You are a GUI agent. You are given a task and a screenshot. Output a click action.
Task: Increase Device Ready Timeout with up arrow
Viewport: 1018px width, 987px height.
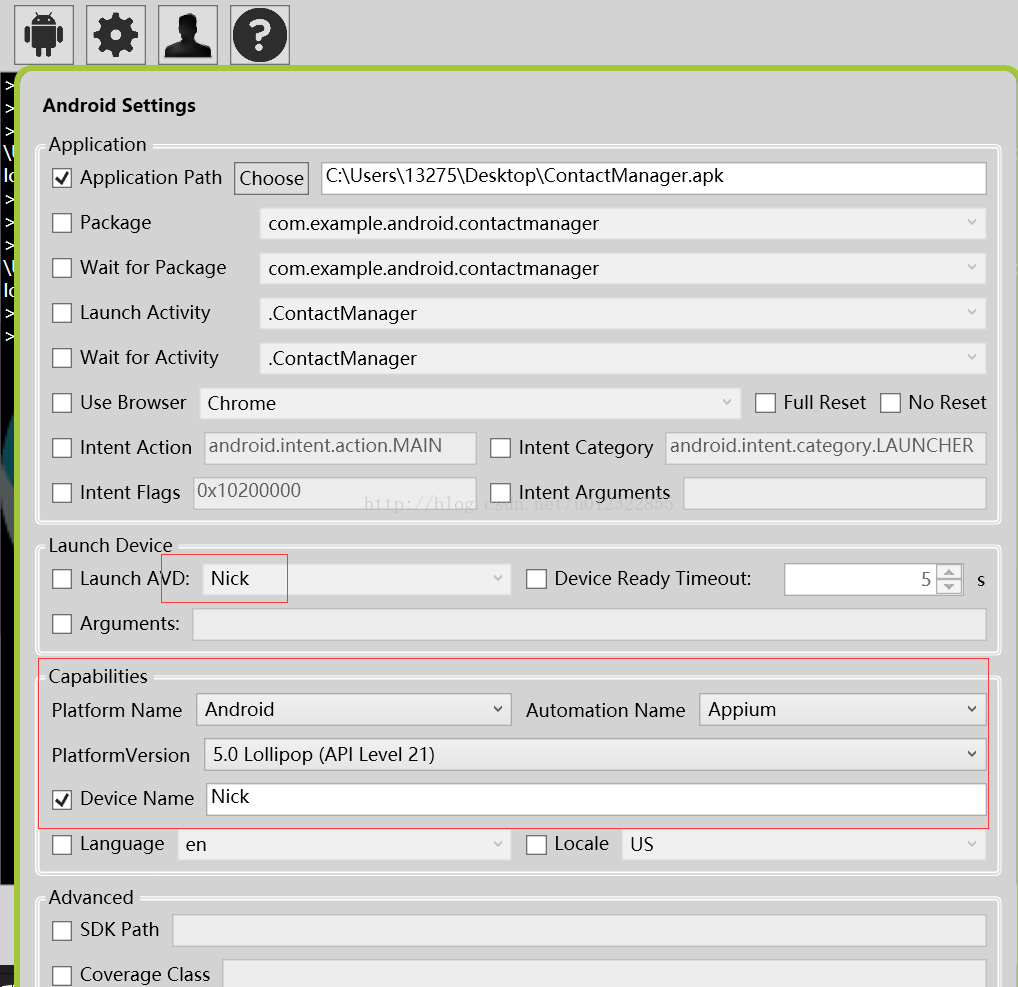pos(949,572)
